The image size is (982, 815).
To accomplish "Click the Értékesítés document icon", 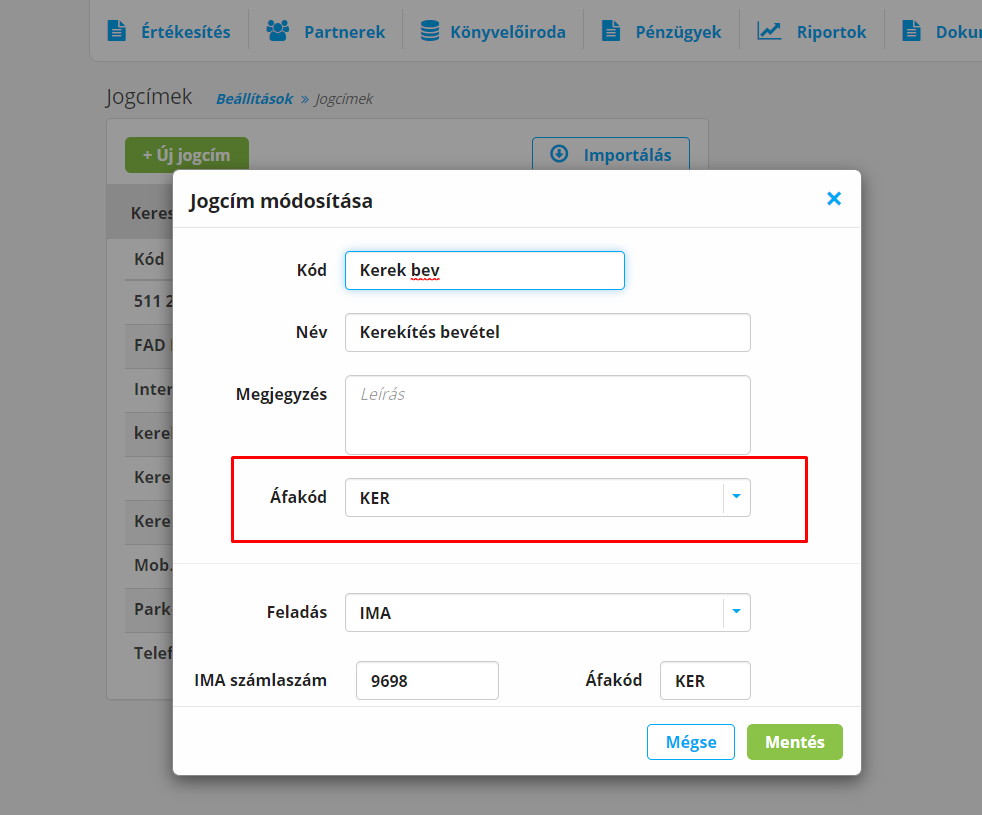I will (117, 31).
